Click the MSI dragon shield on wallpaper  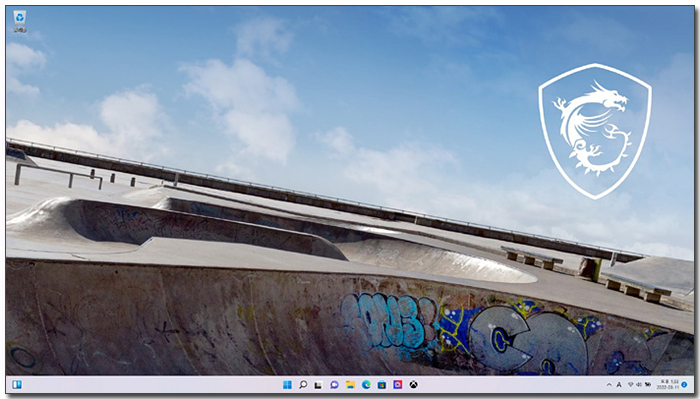595,131
